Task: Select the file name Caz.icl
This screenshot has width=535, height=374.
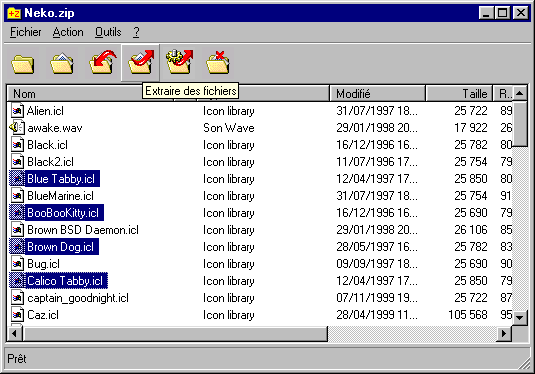Action: tap(43, 315)
